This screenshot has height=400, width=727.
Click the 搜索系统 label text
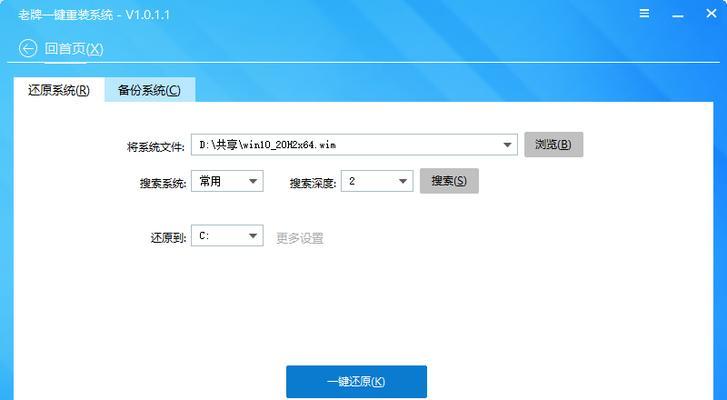[163, 184]
